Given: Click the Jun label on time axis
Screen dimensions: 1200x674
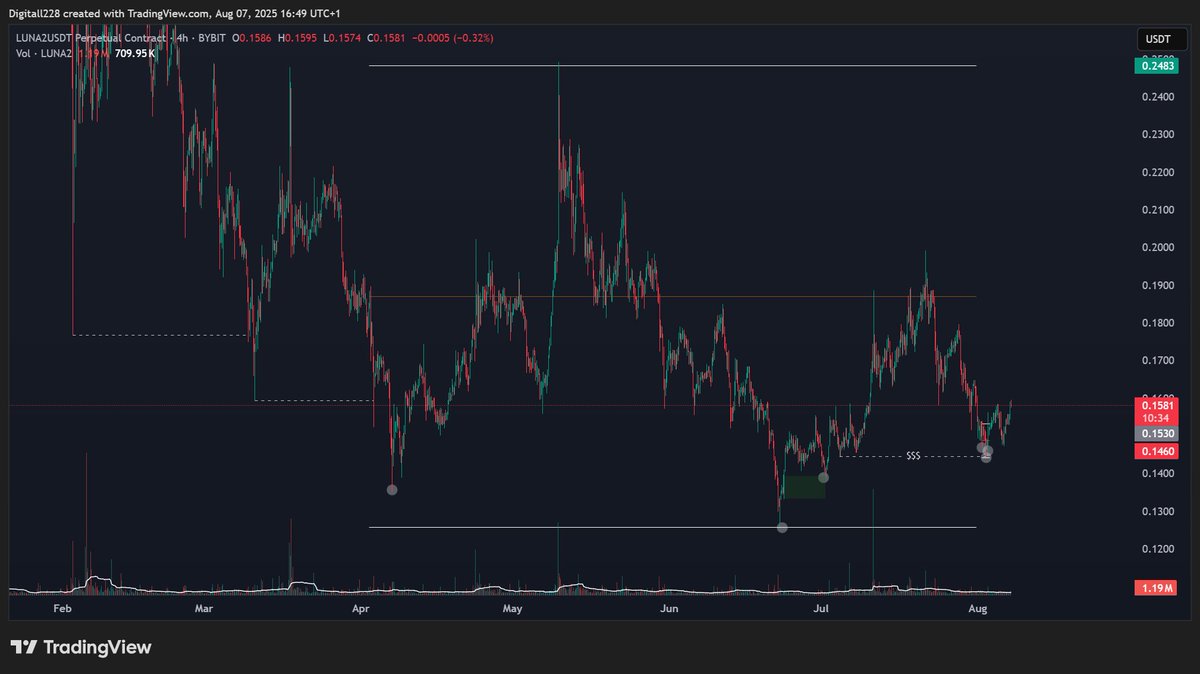Looking at the screenshot, I should [x=670, y=608].
